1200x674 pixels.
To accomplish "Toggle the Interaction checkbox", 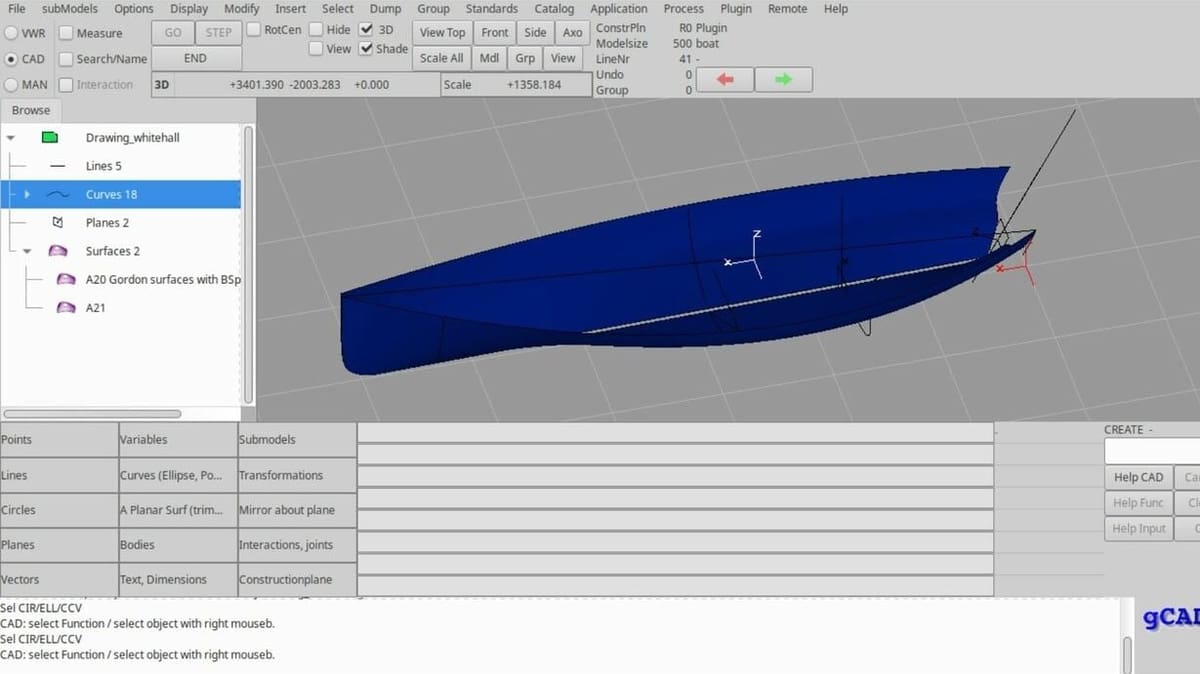I will 66,85.
